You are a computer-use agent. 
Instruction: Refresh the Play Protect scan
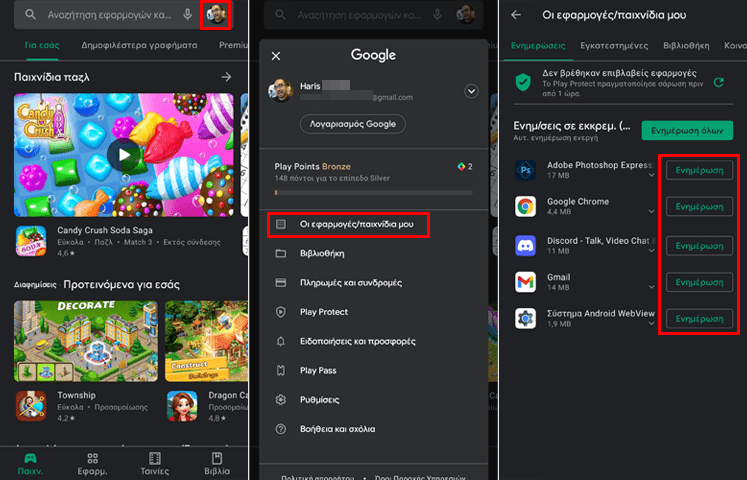[x=718, y=82]
